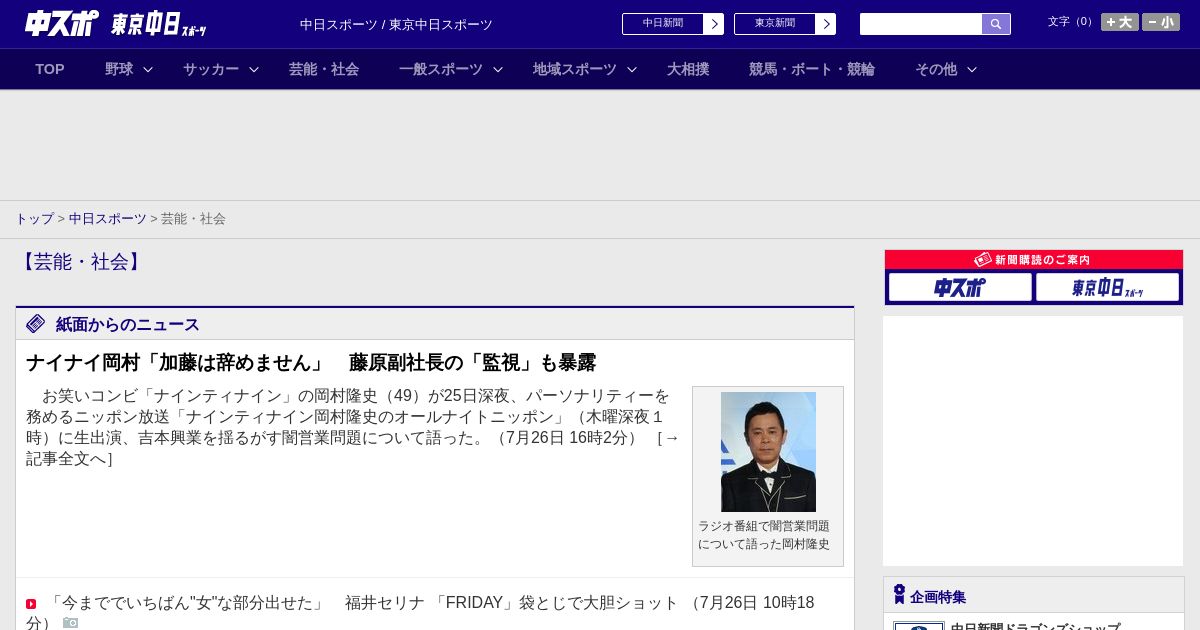The width and height of the screenshot is (1200, 630).
Task: Click the 中スポ subscription button in sidebar
Action: (960, 287)
